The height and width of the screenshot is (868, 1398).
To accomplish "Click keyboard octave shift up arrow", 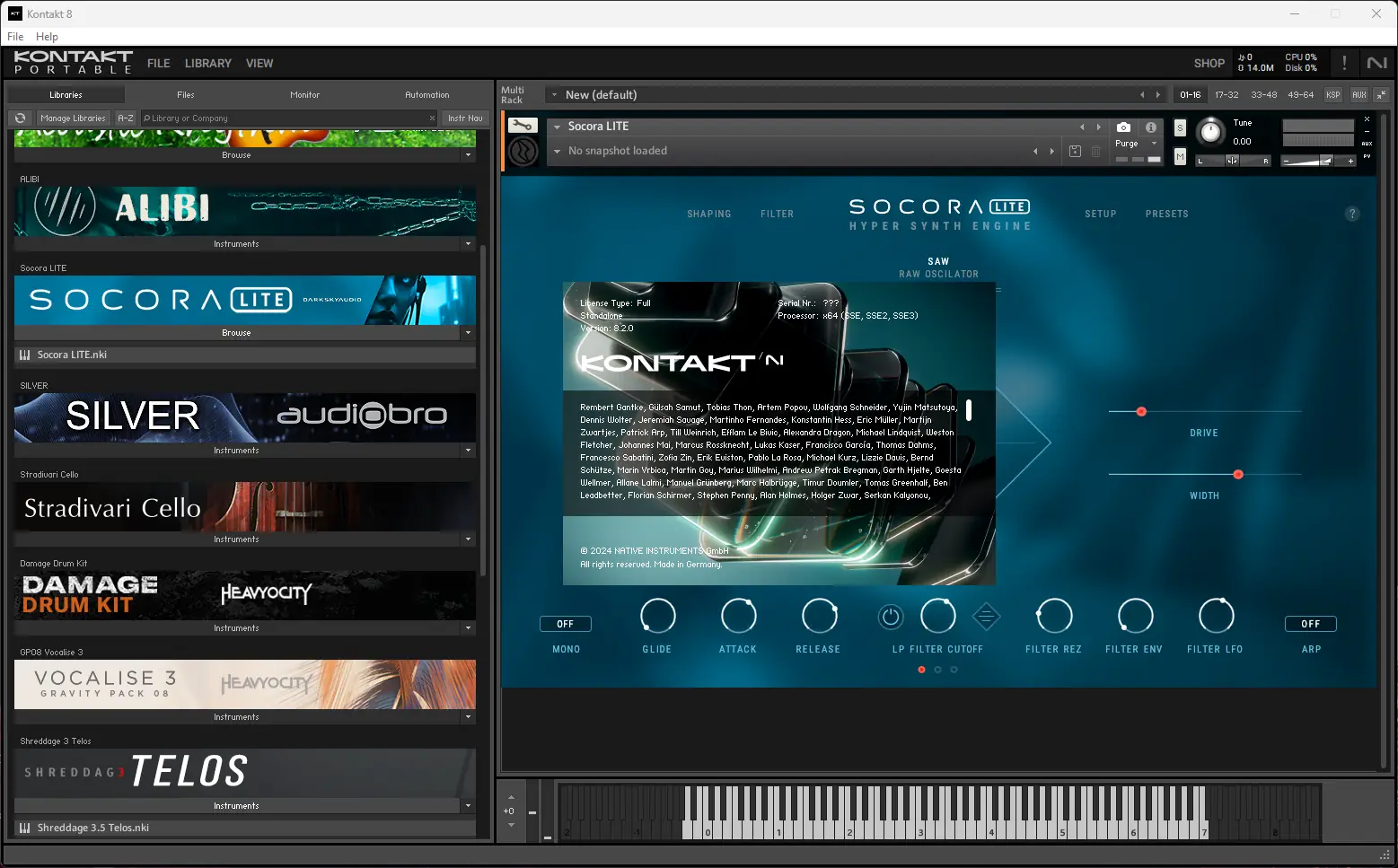I will pyautogui.click(x=511, y=797).
